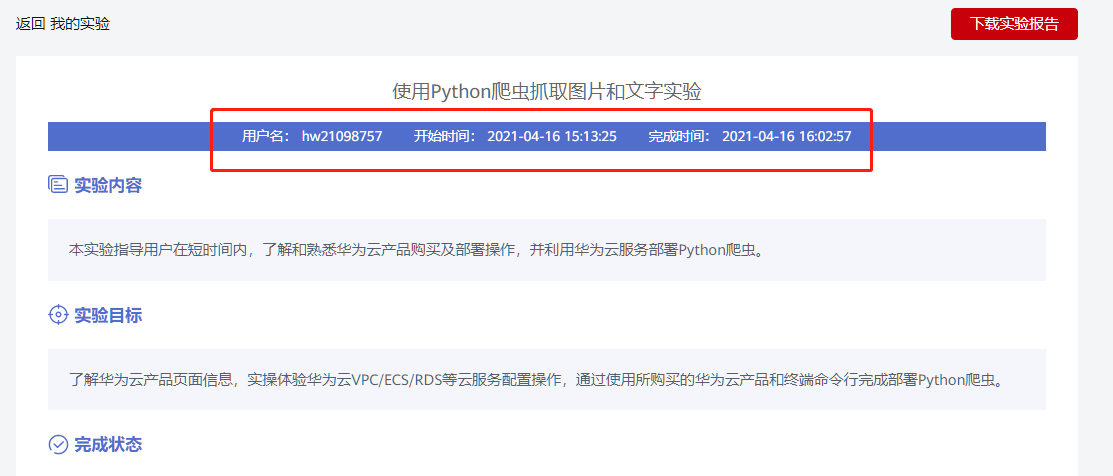Open the 我的实验 link
1113x476 pixels.
click(80, 24)
